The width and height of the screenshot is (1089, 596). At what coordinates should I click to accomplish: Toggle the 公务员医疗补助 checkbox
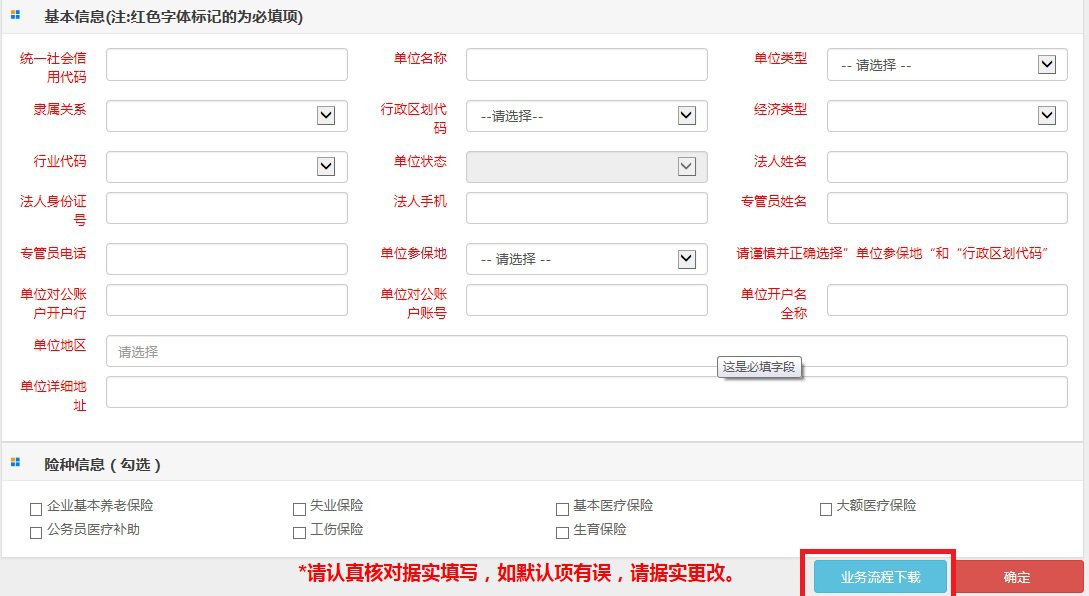point(37,532)
